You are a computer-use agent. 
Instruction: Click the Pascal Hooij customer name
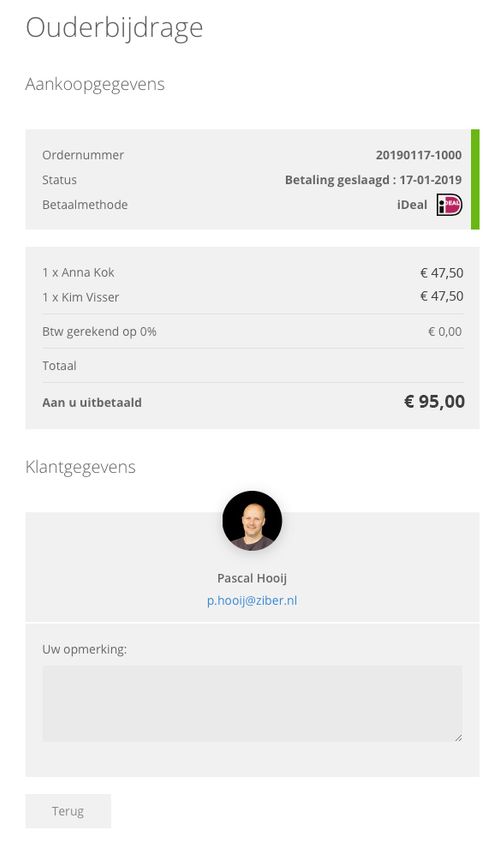click(252, 578)
